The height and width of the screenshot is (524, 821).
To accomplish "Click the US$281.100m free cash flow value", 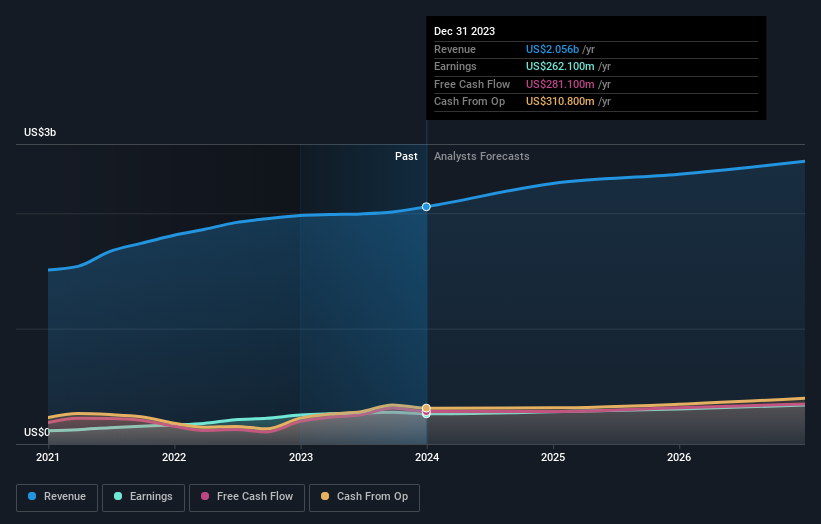I will coord(560,84).
